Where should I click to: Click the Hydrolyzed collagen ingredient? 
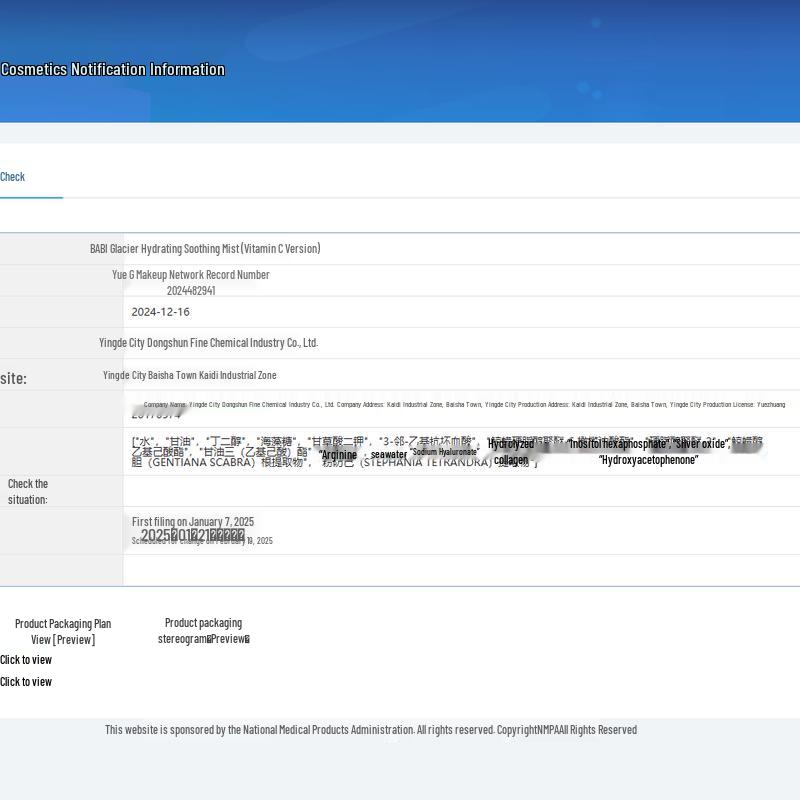point(511,452)
